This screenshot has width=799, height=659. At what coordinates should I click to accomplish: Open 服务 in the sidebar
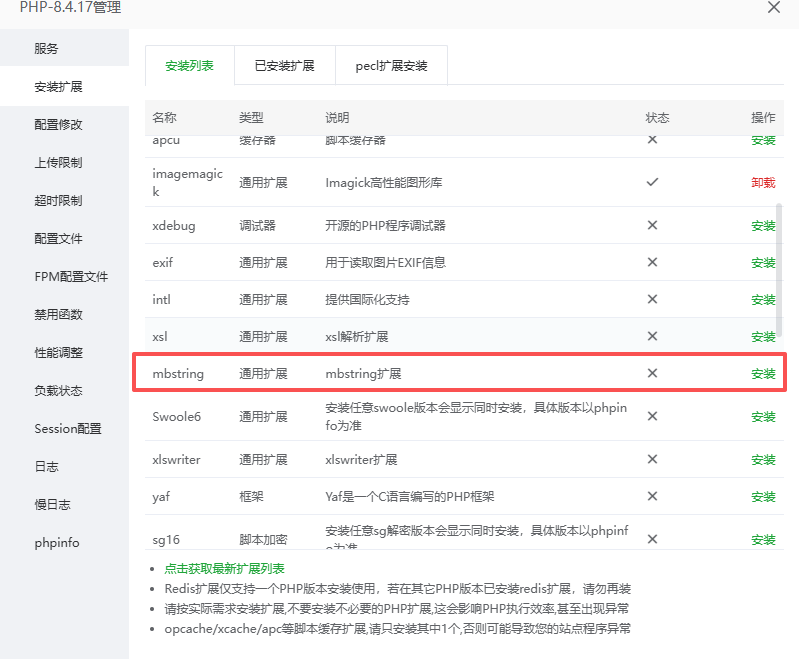[x=46, y=49]
